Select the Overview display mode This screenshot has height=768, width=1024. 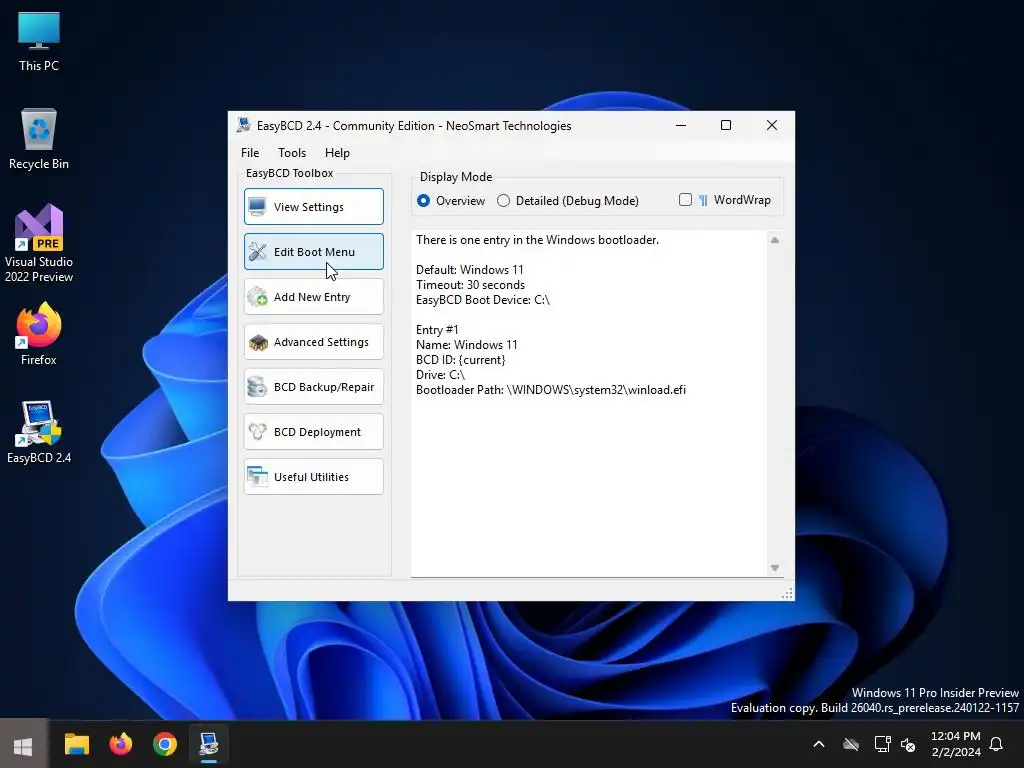pyautogui.click(x=451, y=200)
